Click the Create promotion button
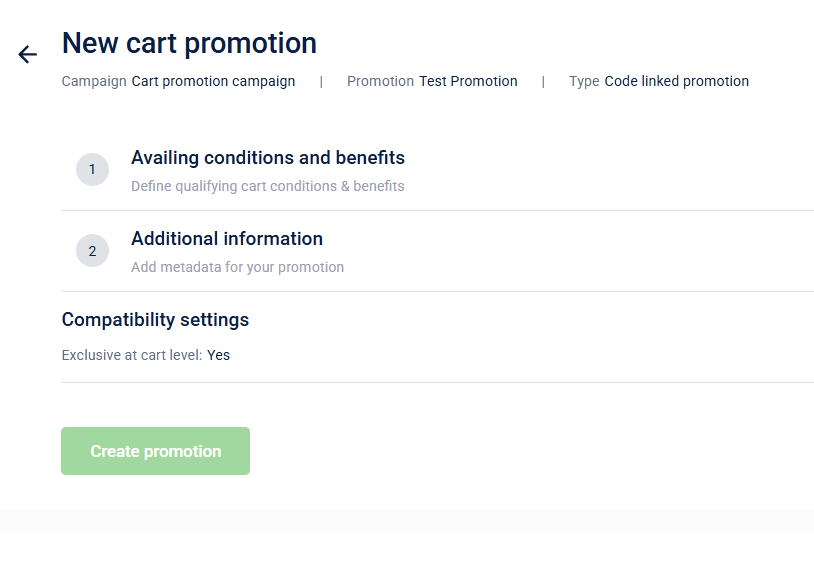This screenshot has height=569, width=814. point(155,451)
